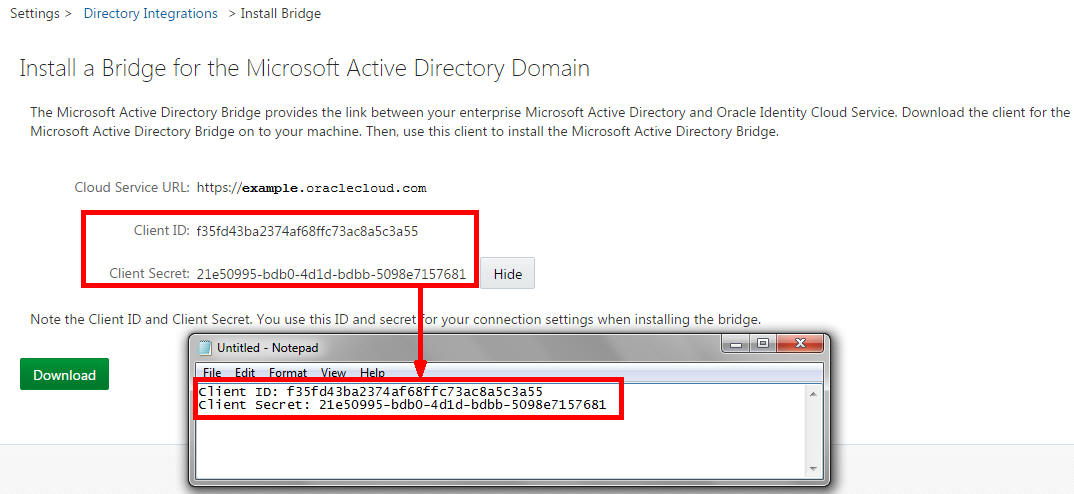Open the File menu in Notepad
1074x494 pixels.
212,373
